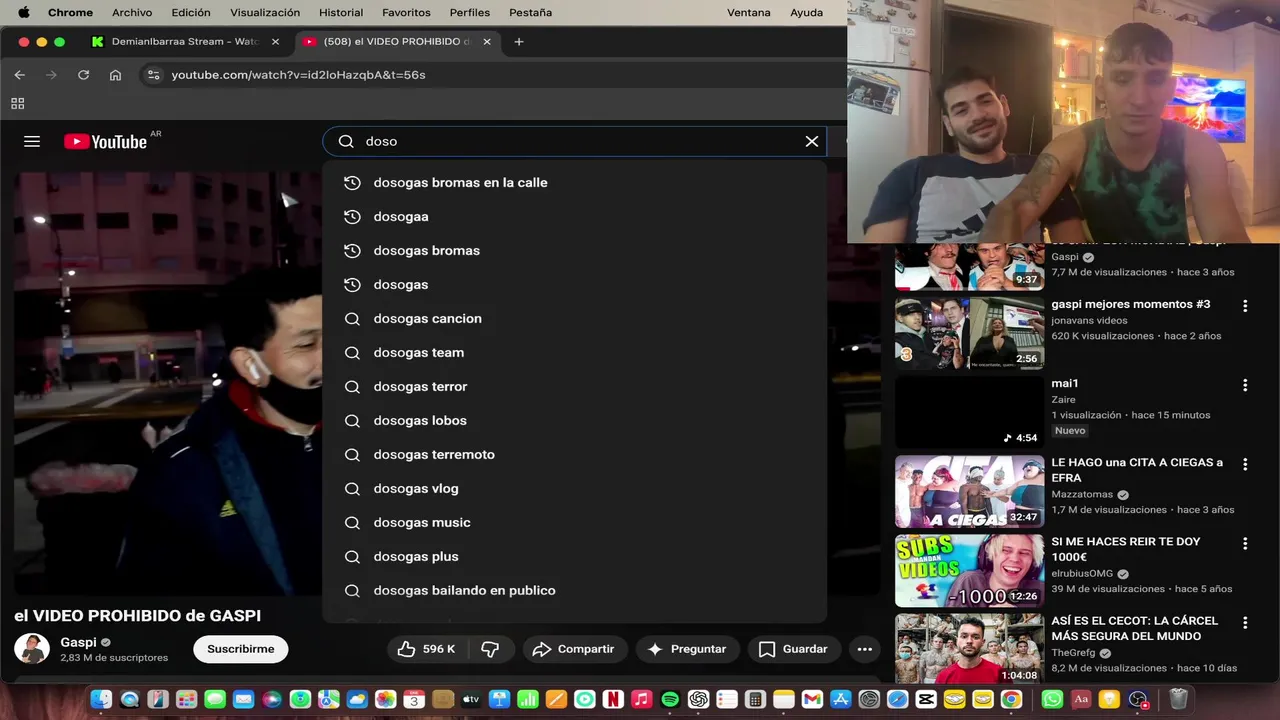Select suggestion 'dosogas plus'

point(575,556)
